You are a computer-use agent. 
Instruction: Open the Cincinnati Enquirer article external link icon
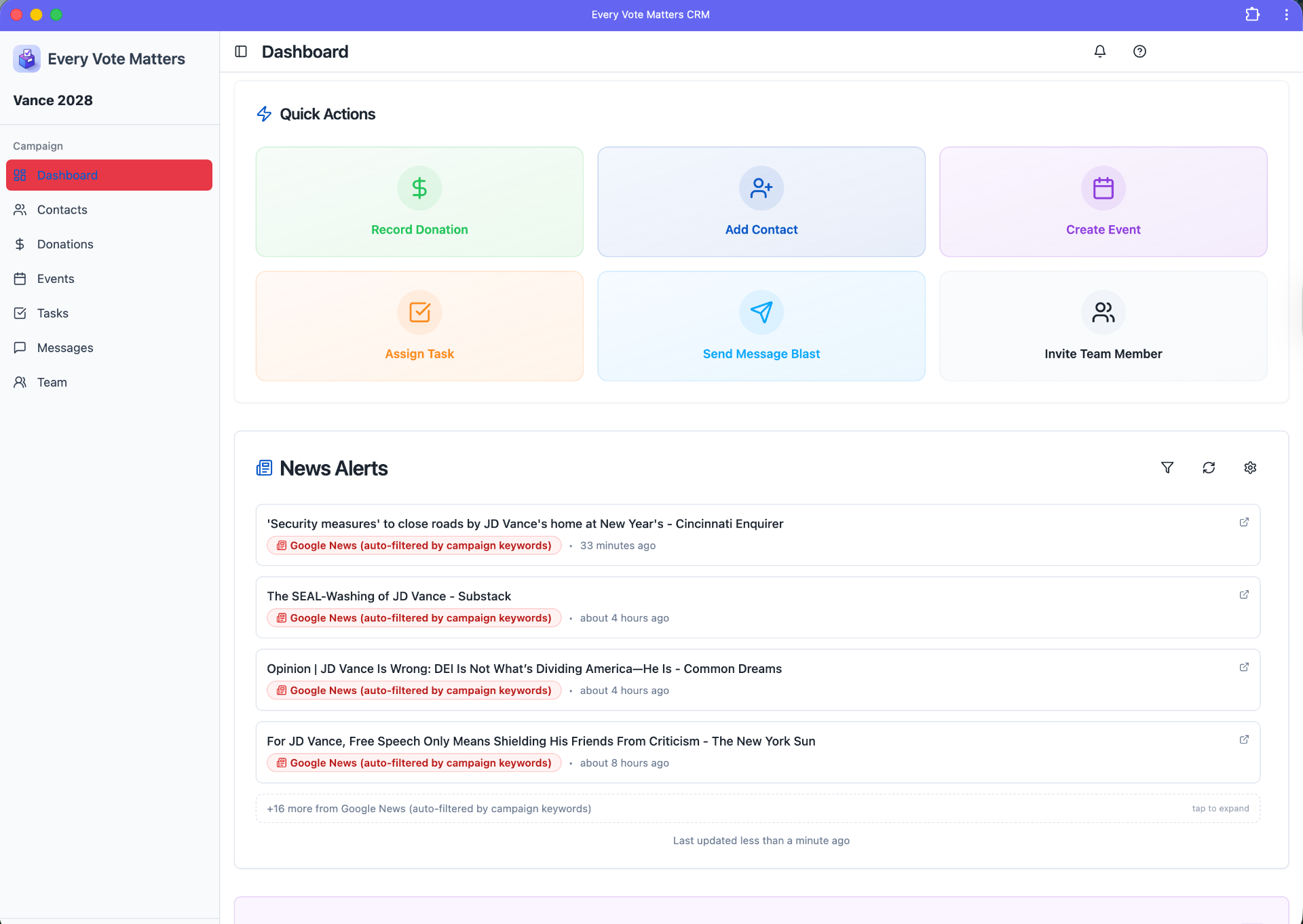[x=1244, y=522]
